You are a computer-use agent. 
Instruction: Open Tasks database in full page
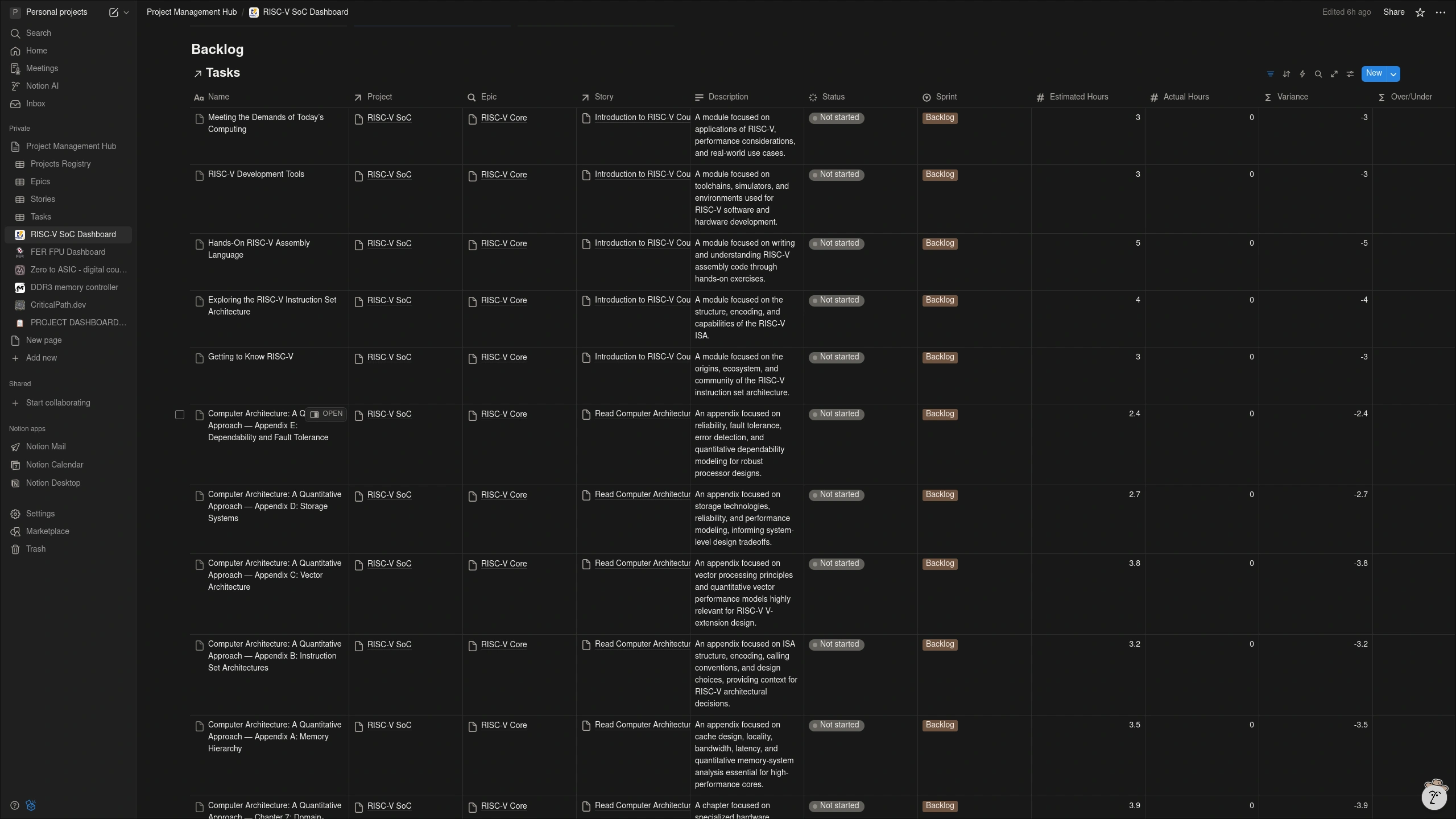pyautogui.click(x=1334, y=74)
